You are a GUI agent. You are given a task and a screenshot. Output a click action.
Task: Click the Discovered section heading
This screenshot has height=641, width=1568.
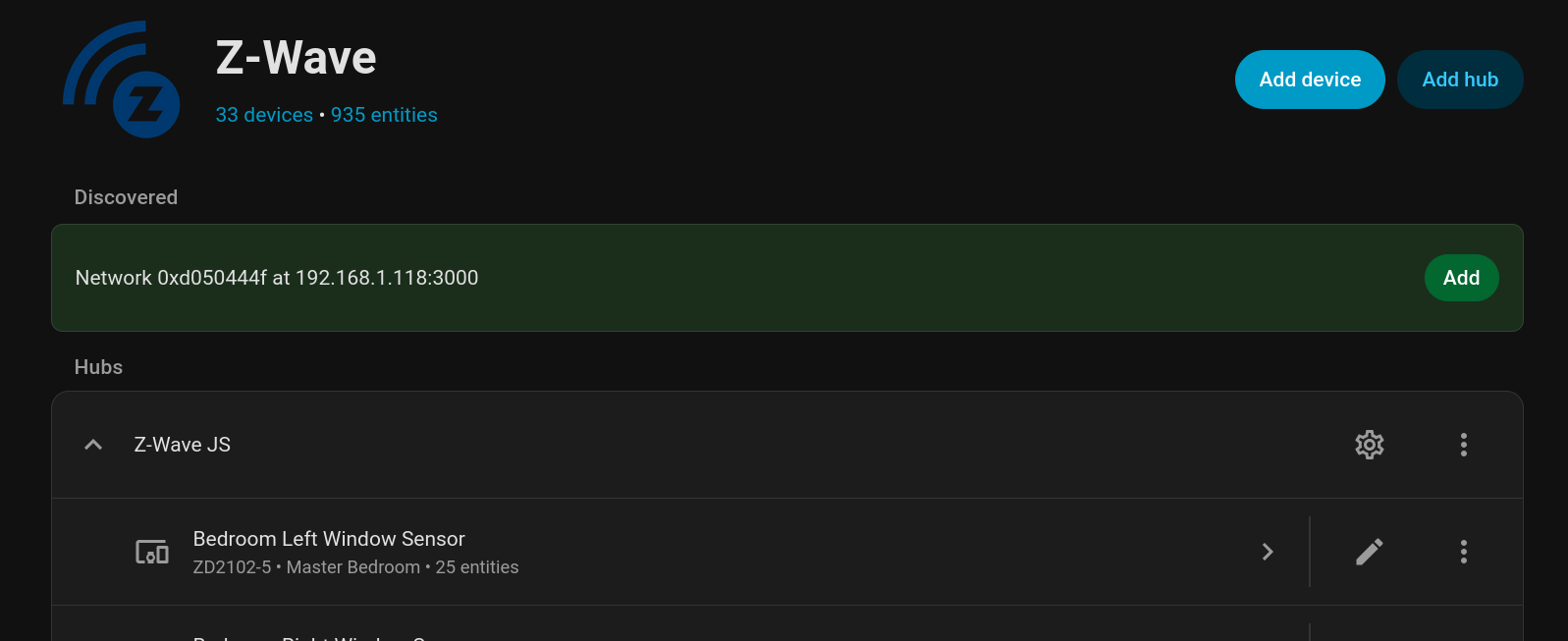126,197
